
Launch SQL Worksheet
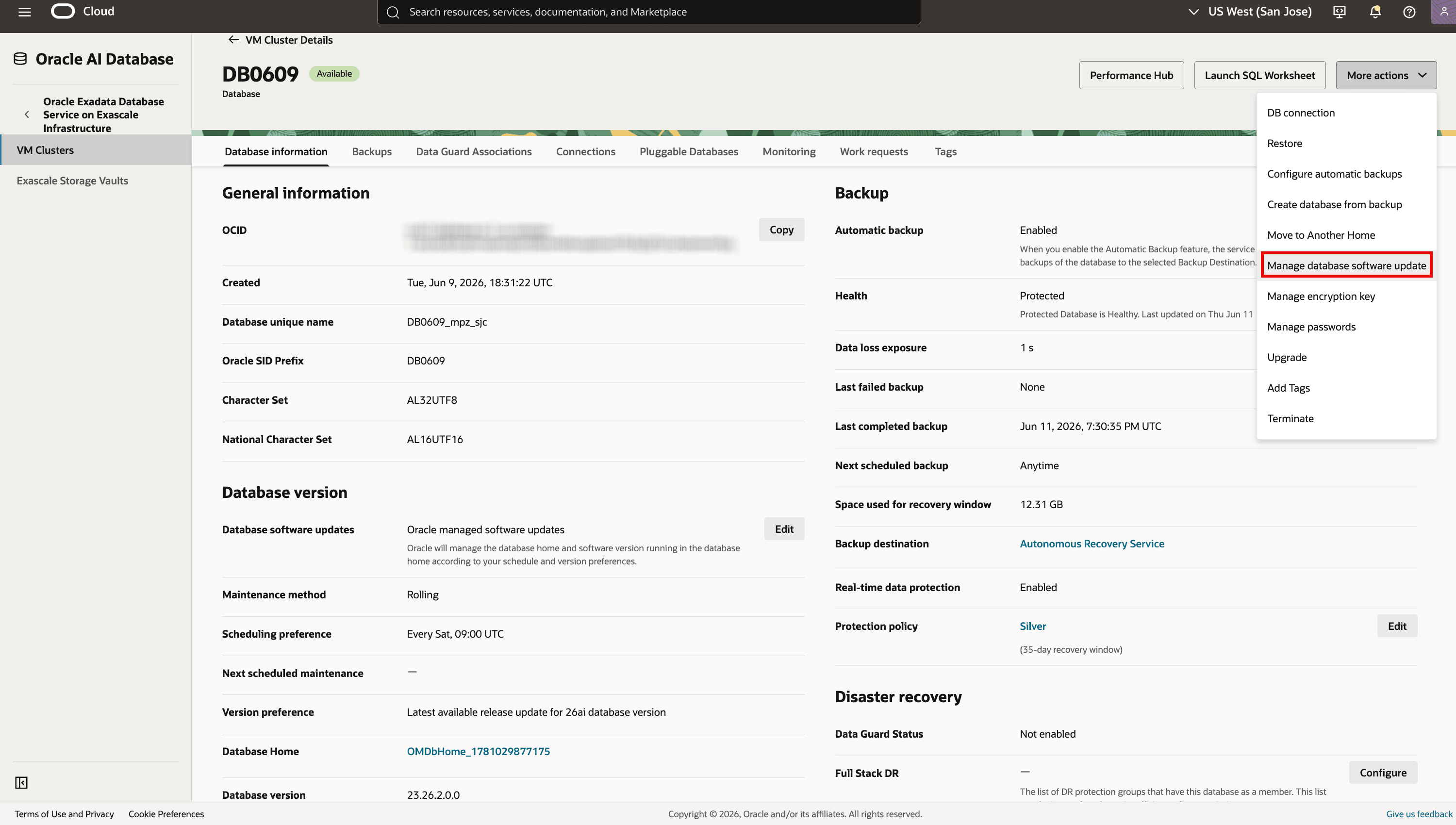1259,75
